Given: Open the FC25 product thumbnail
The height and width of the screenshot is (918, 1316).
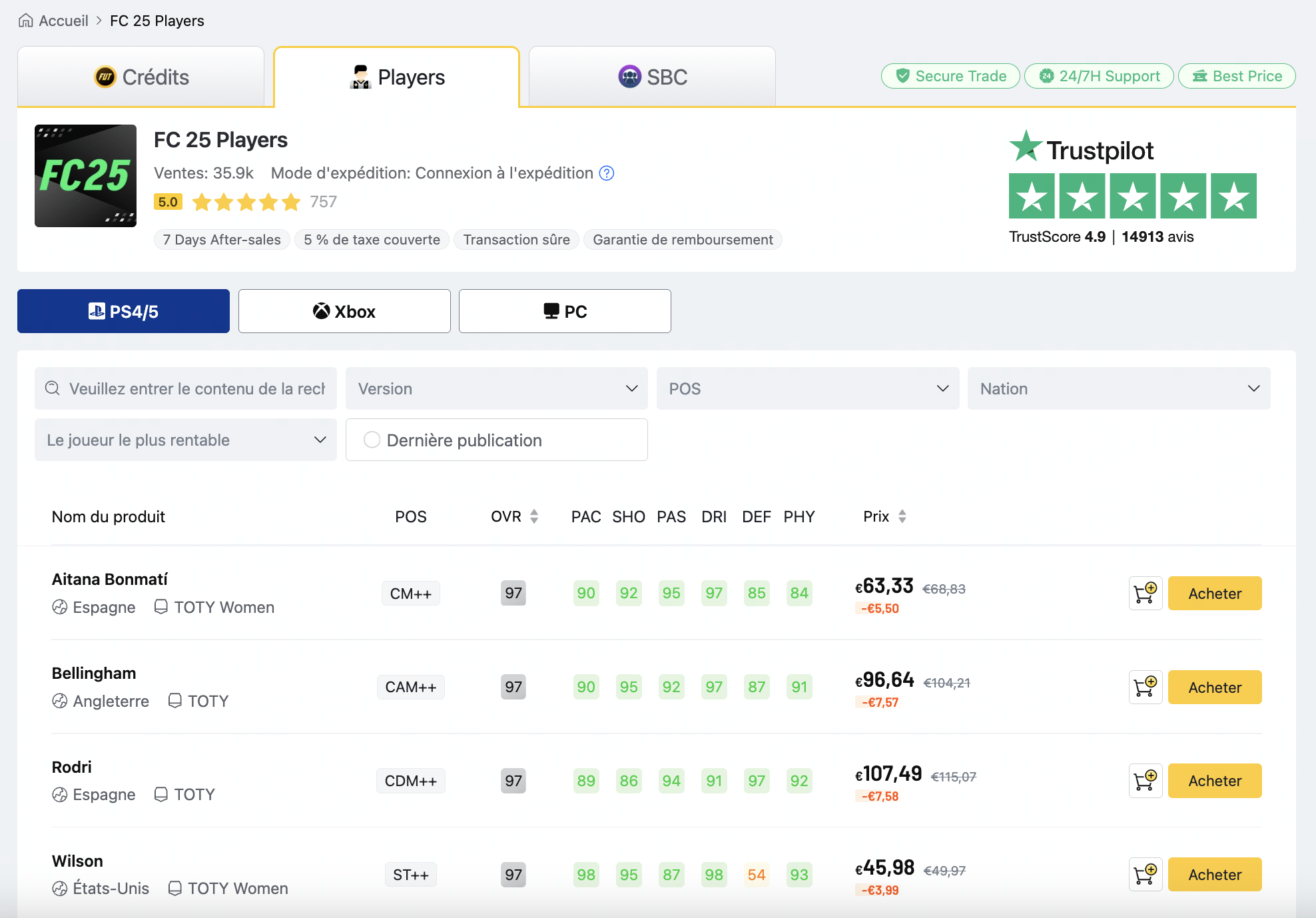Looking at the screenshot, I should coord(85,176).
